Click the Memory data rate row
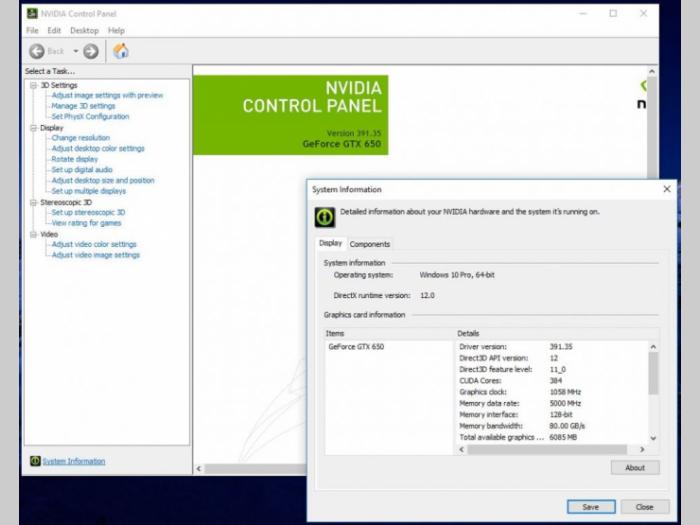Image resolution: width=700 pixels, height=525 pixels. (x=552, y=403)
